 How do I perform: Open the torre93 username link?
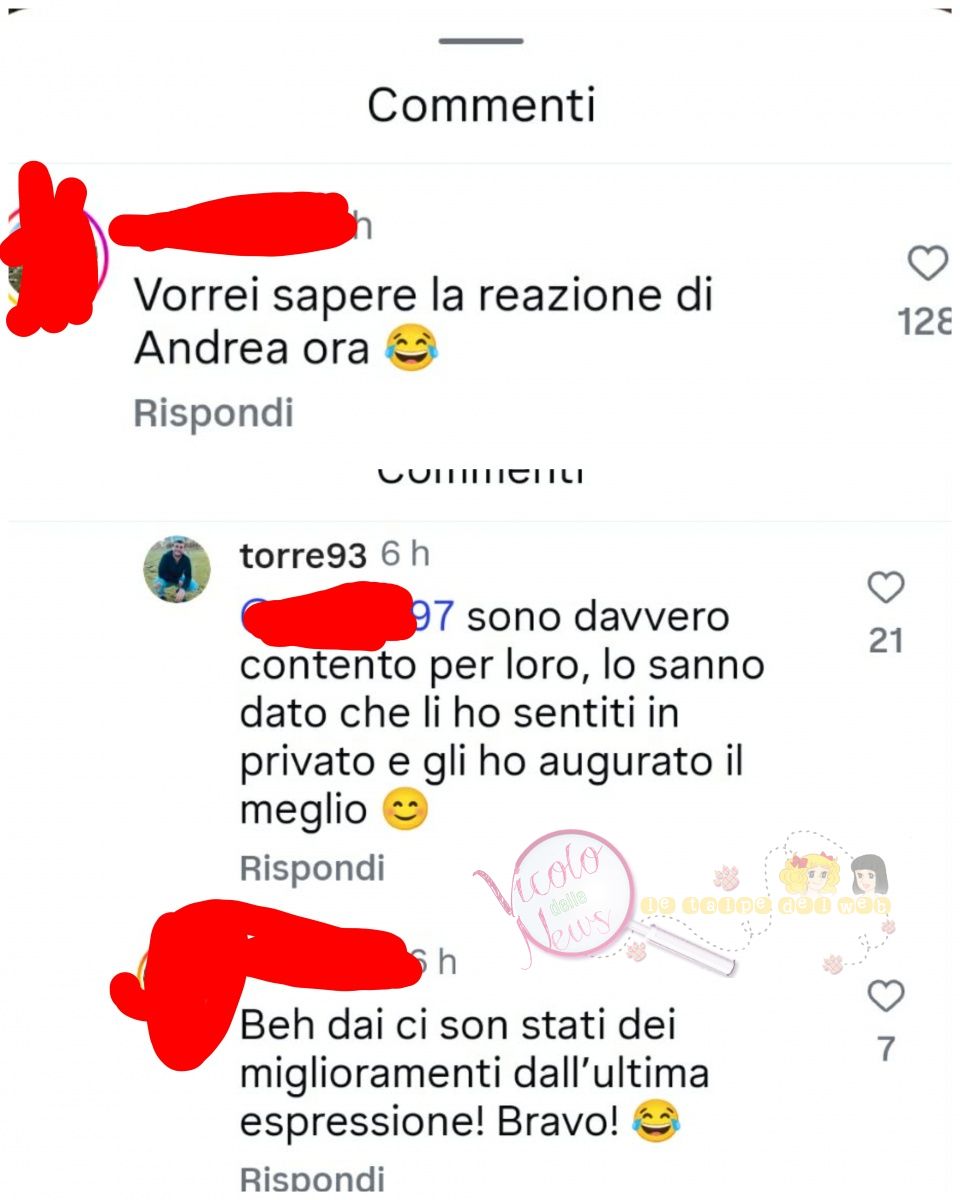pyautogui.click(x=303, y=556)
